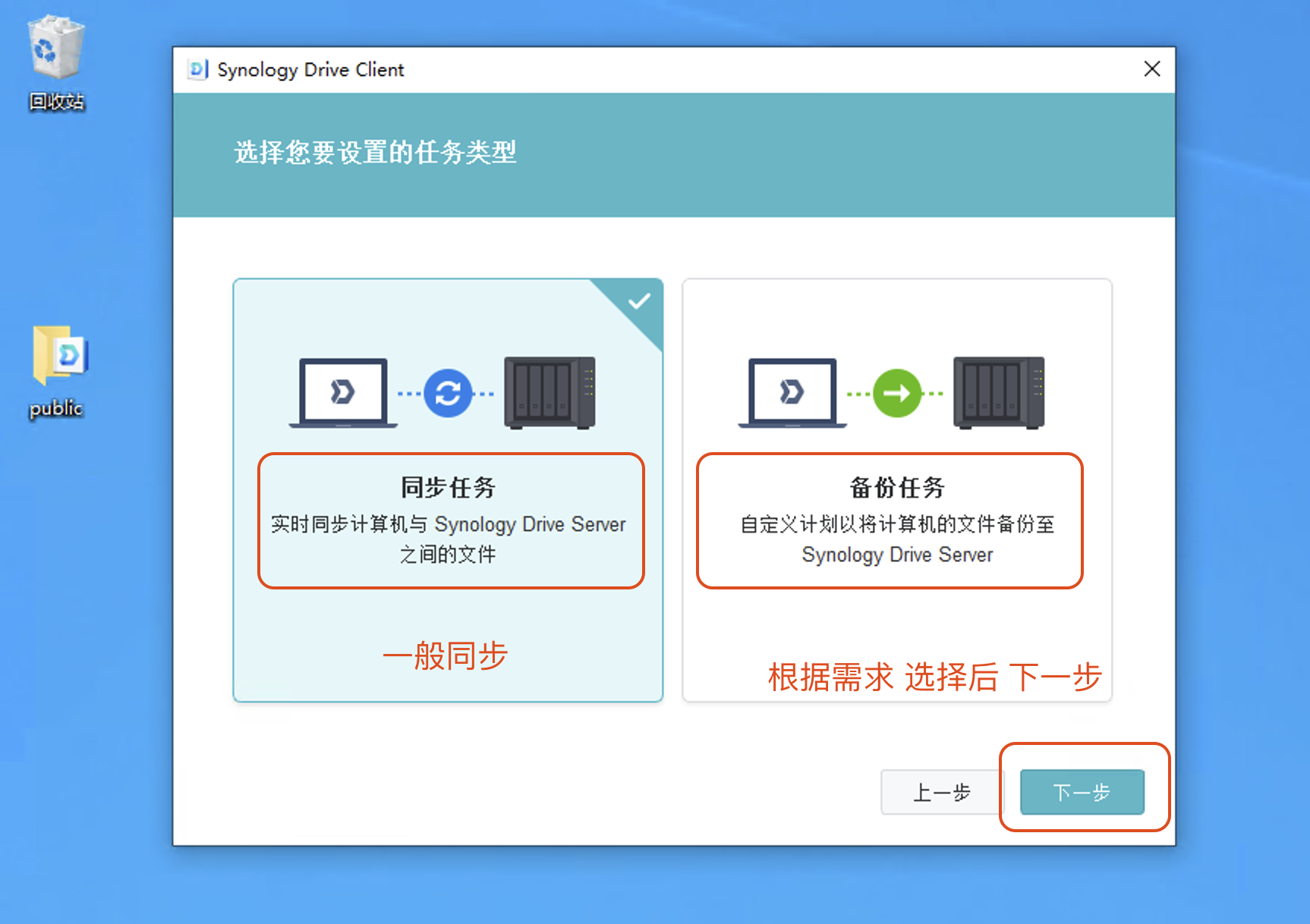Click the laptop icon in the backup task card
The image size is (1310, 924).
(792, 393)
